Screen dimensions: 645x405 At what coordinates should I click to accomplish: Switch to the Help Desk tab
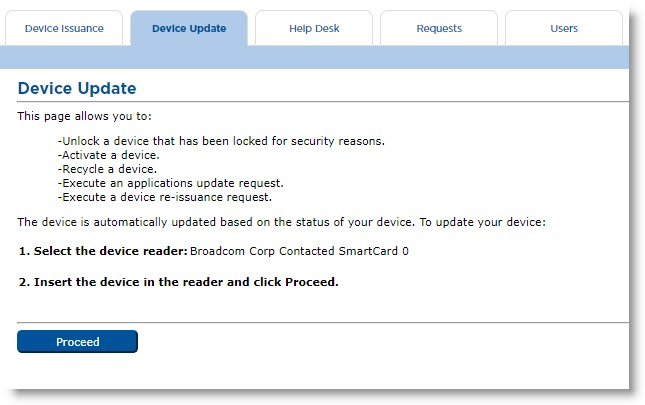point(313,28)
